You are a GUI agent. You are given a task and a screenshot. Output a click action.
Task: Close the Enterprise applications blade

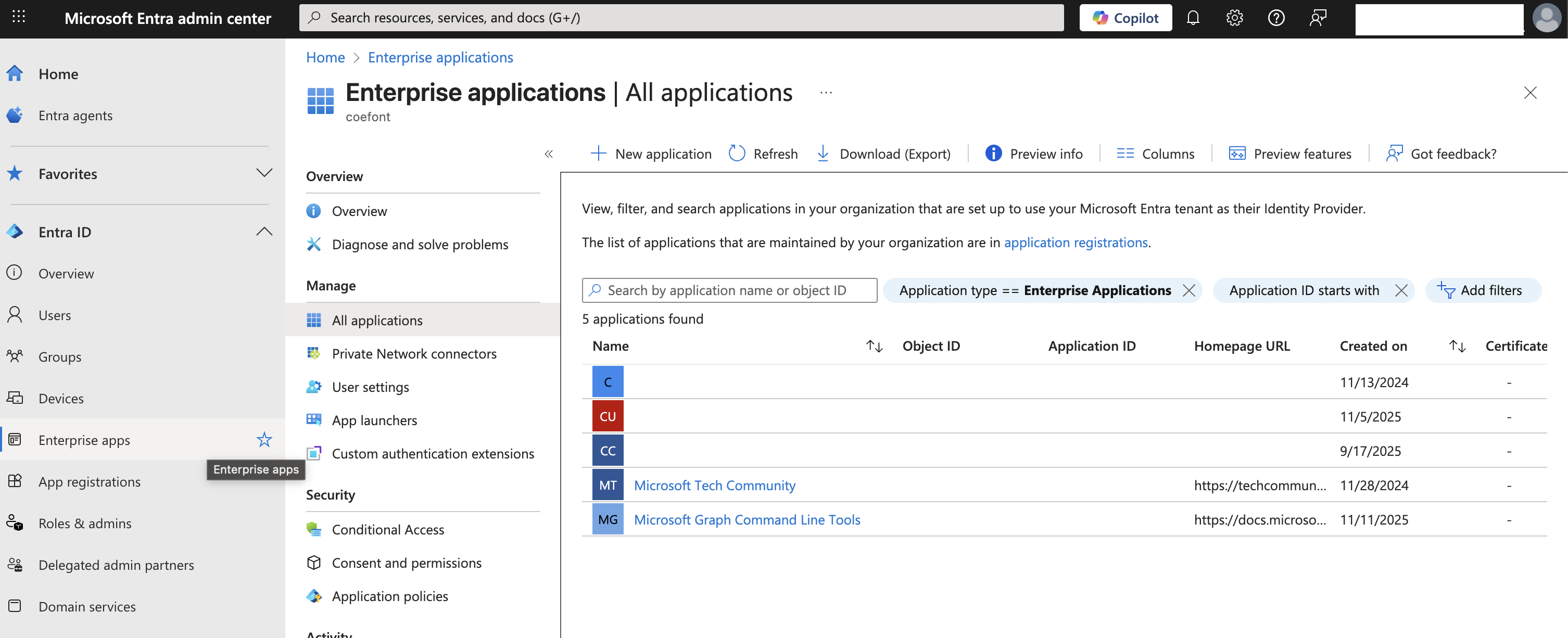click(1529, 93)
